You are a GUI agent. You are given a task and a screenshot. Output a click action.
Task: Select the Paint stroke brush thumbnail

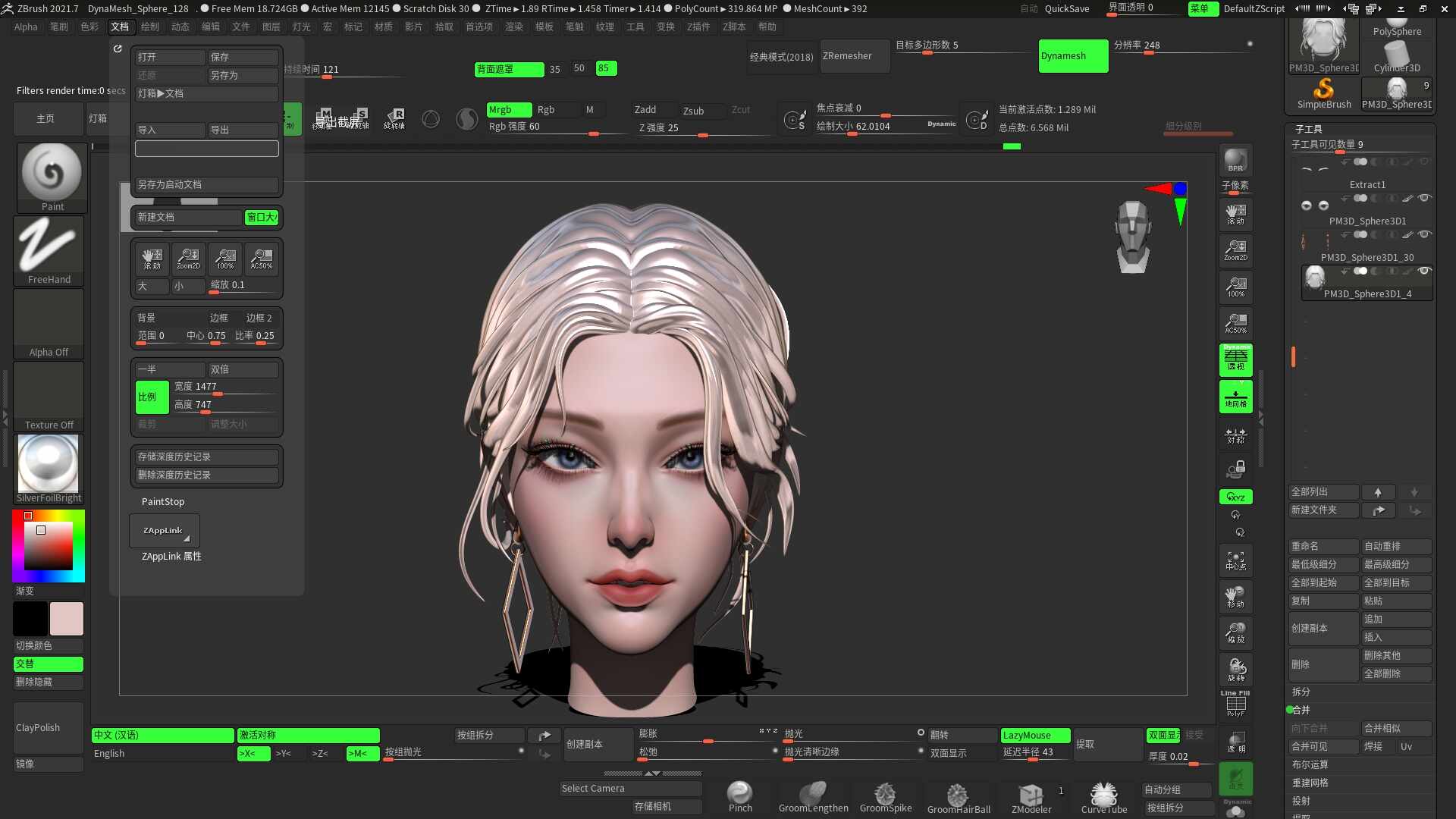(x=52, y=177)
